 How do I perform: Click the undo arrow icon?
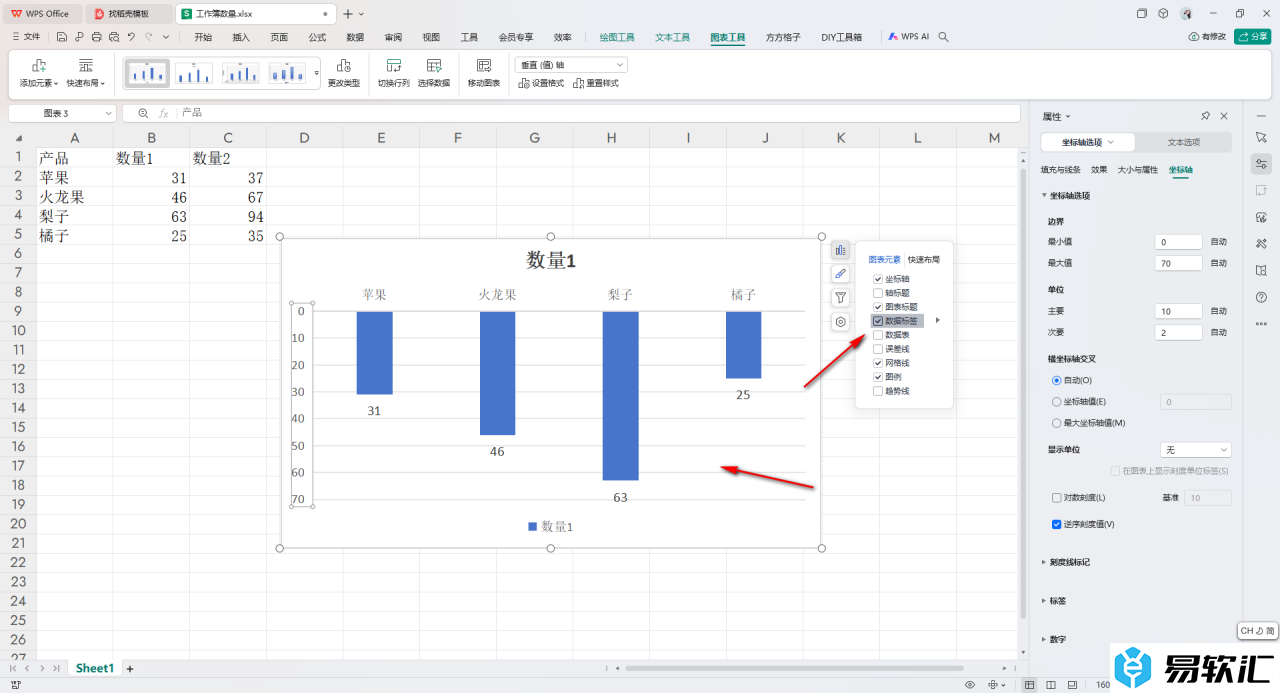(x=131, y=37)
